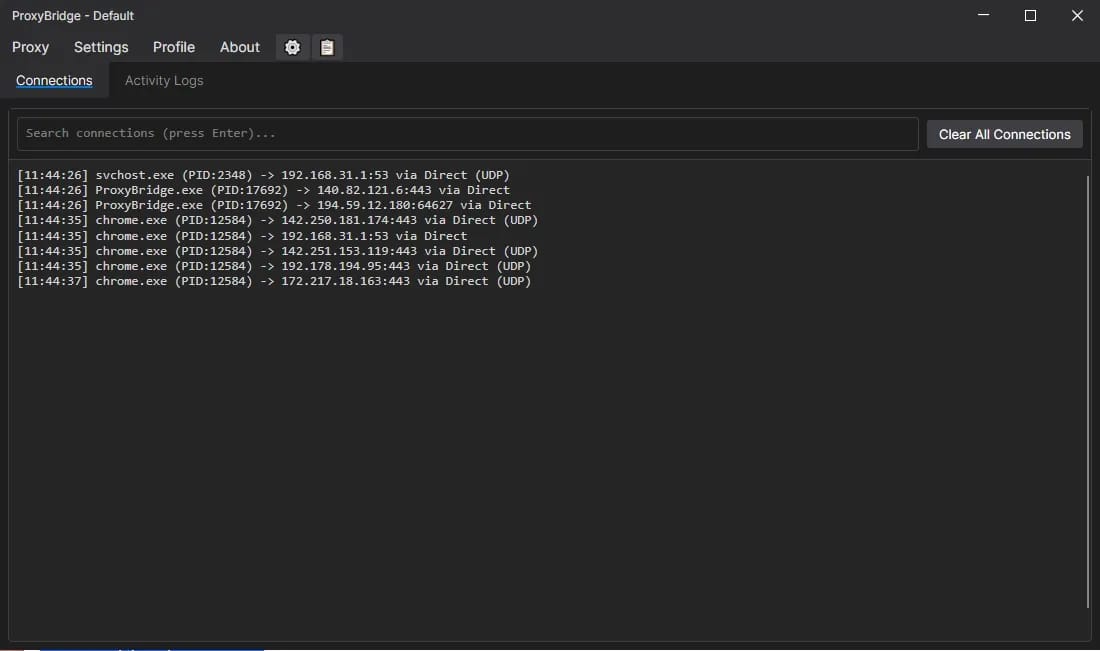Screen dimensions: 1100x651
Task: Select the chrome.exe 142.251.153.119:443 log line
Action: pos(278,251)
